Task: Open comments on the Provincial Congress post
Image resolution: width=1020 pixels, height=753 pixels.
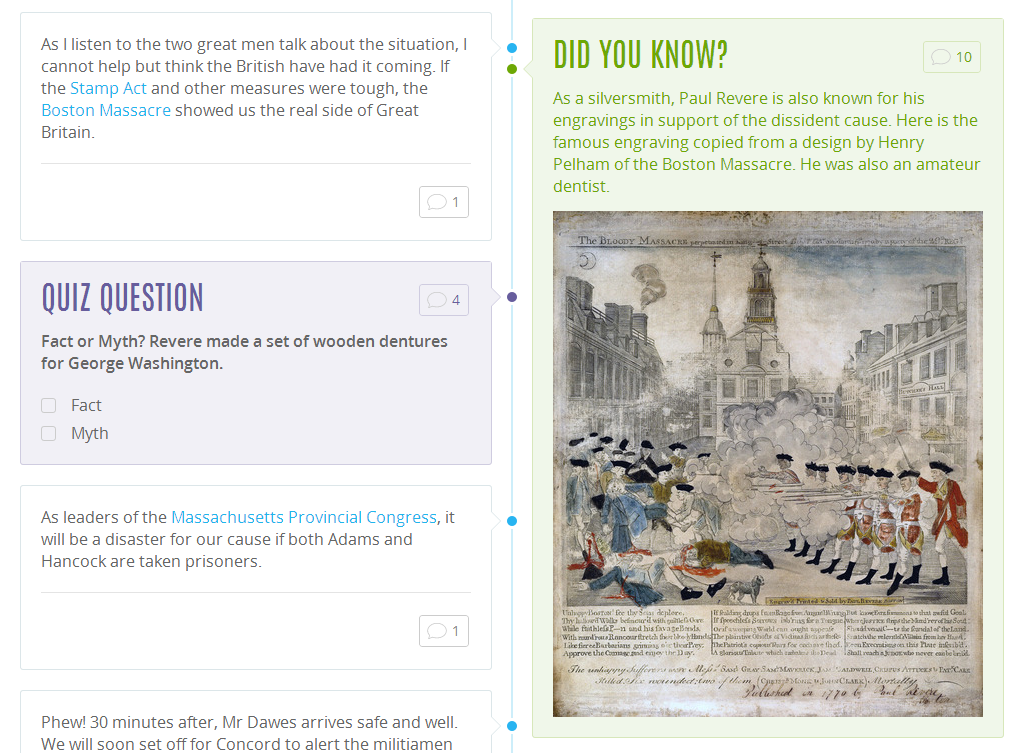Action: click(x=443, y=631)
